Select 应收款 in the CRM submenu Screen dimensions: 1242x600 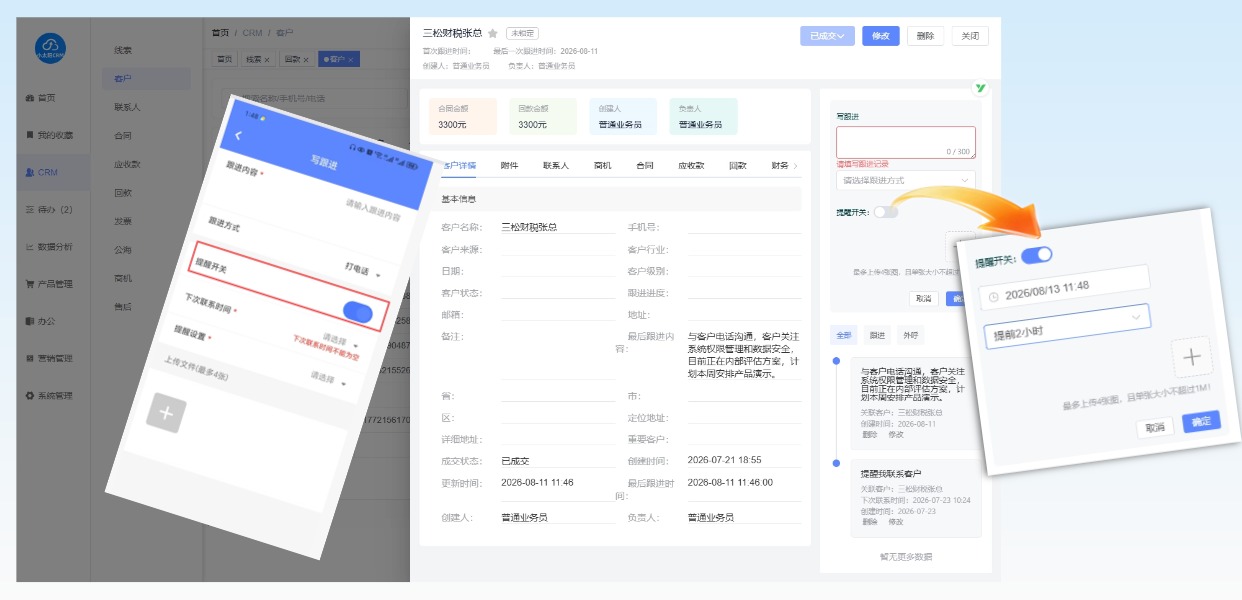(x=126, y=164)
